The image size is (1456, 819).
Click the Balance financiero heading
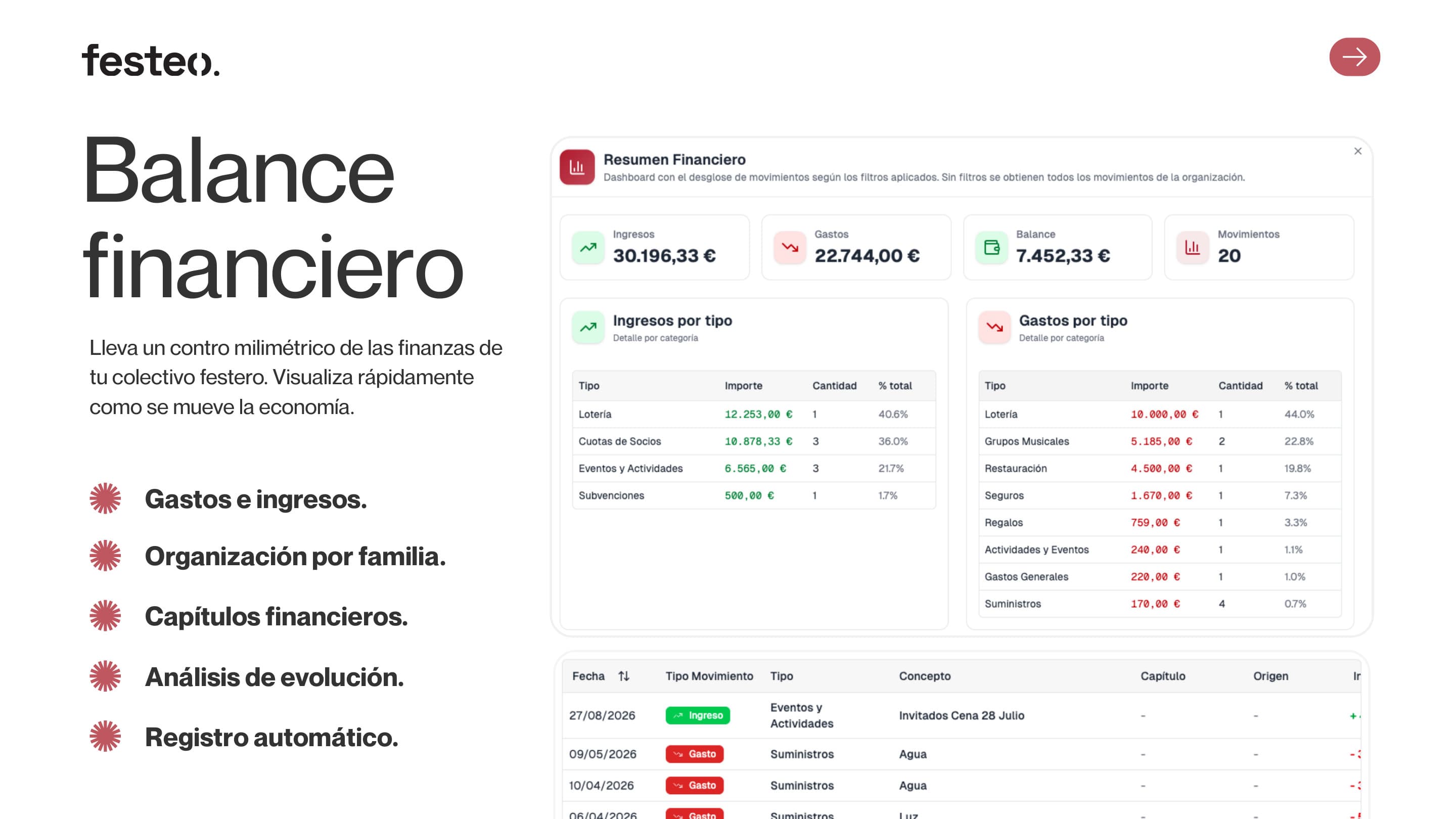click(274, 217)
